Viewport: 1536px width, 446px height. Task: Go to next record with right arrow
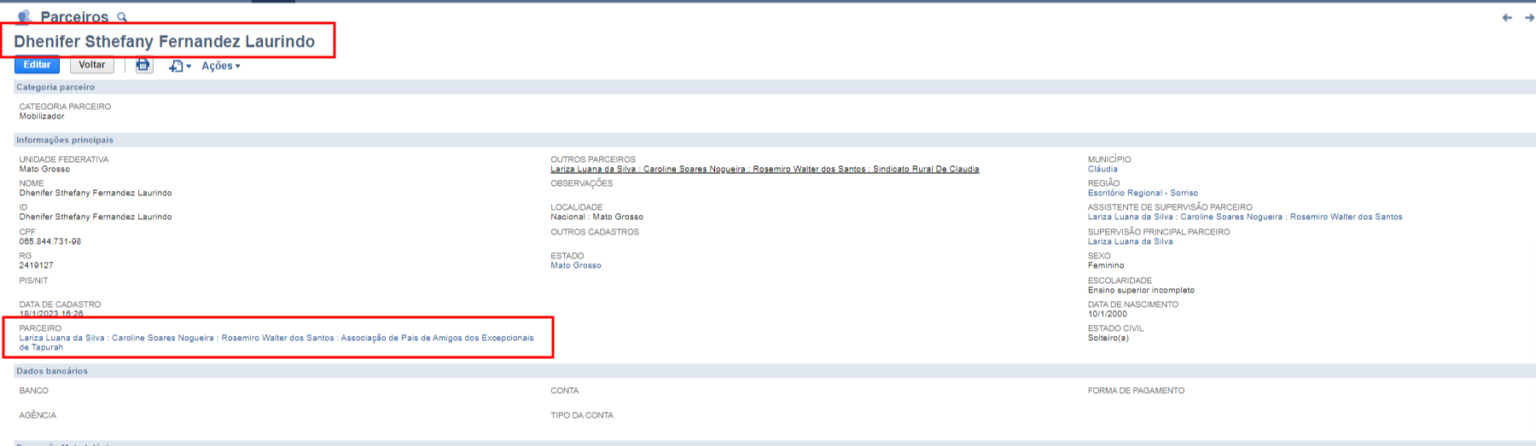click(1527, 18)
